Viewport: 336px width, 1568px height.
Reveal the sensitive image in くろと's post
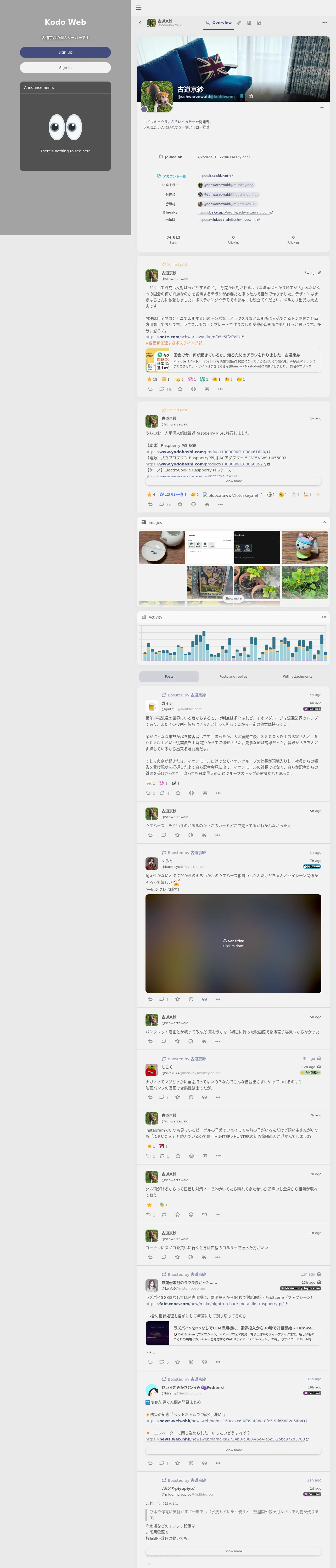pos(233,943)
